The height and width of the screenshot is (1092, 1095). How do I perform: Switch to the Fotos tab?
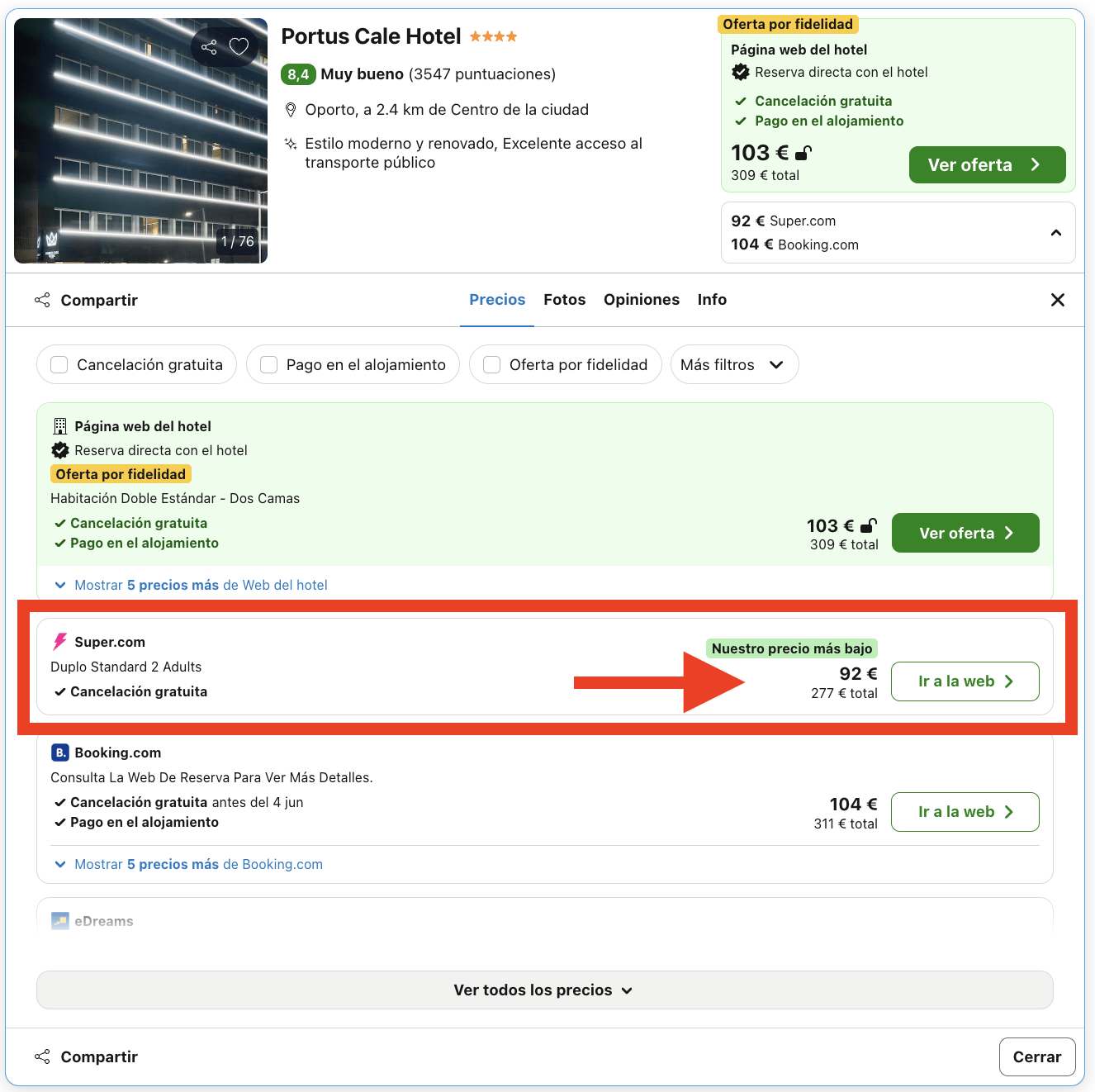pyautogui.click(x=564, y=299)
